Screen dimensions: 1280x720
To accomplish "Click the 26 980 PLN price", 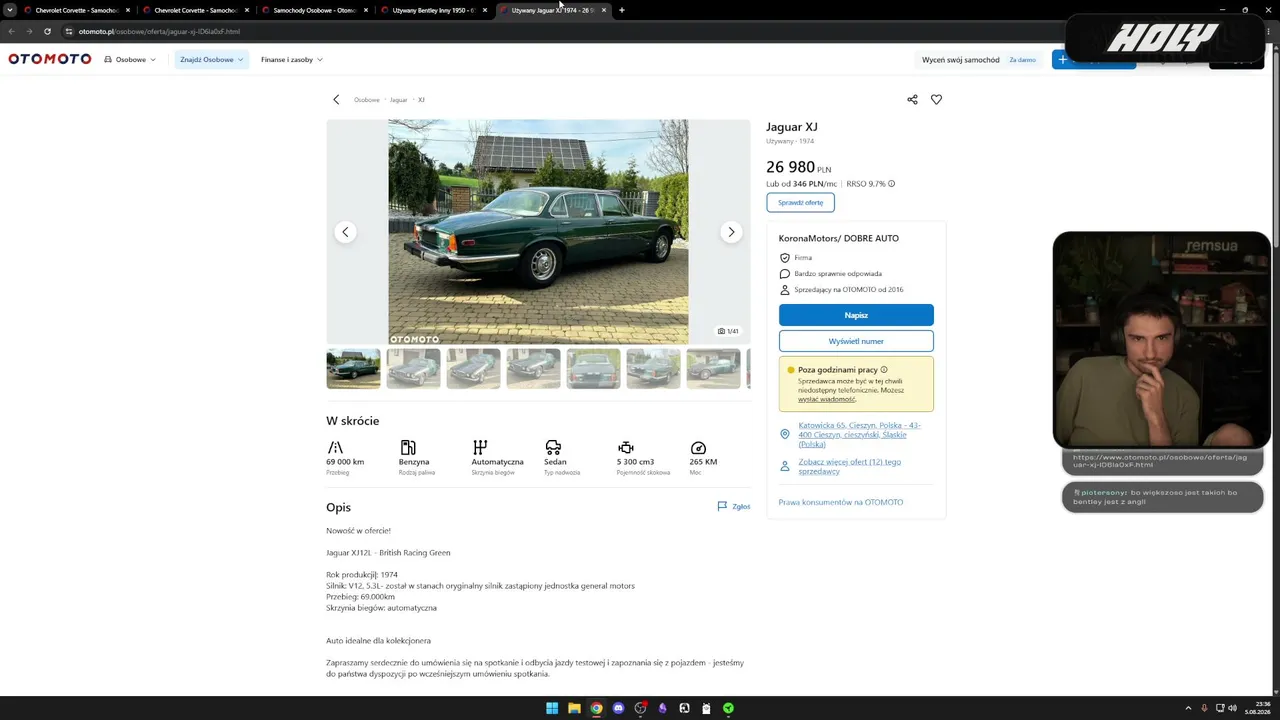I will coord(798,167).
